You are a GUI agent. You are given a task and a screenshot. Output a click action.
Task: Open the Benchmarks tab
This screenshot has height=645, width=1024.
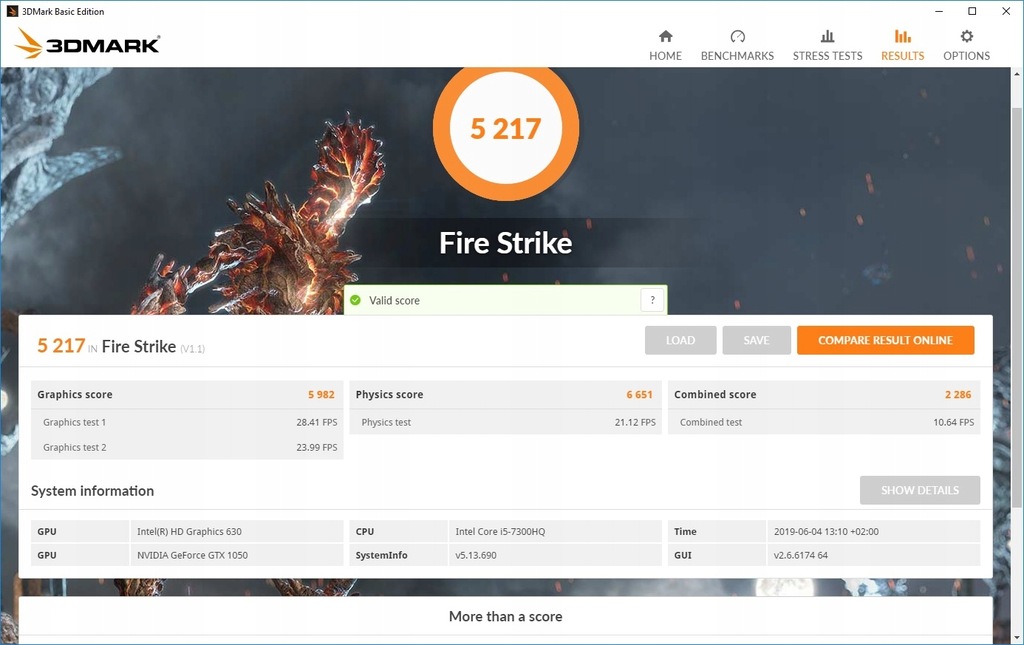click(x=737, y=45)
